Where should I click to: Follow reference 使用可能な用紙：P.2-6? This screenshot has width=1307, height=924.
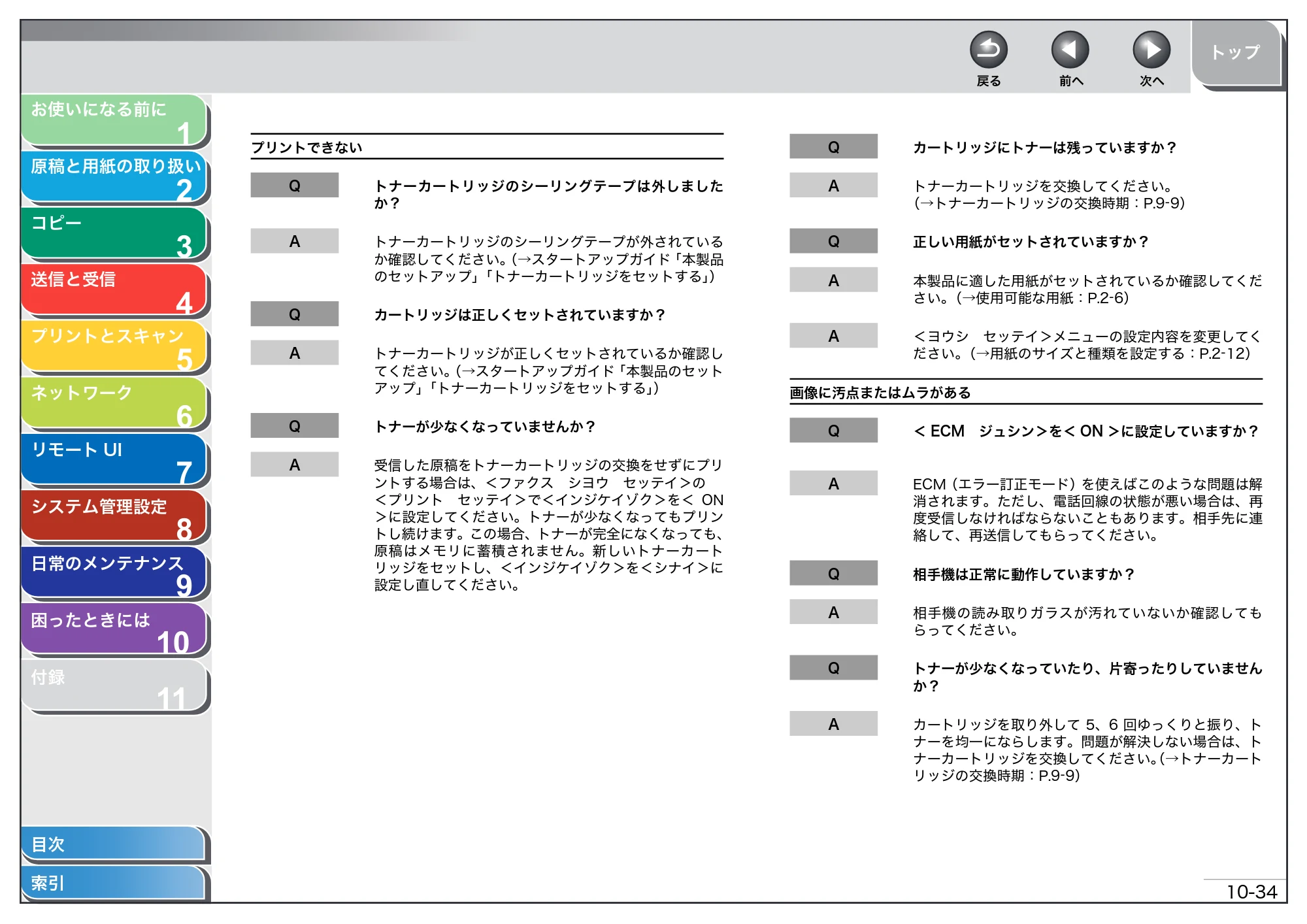click(1049, 298)
